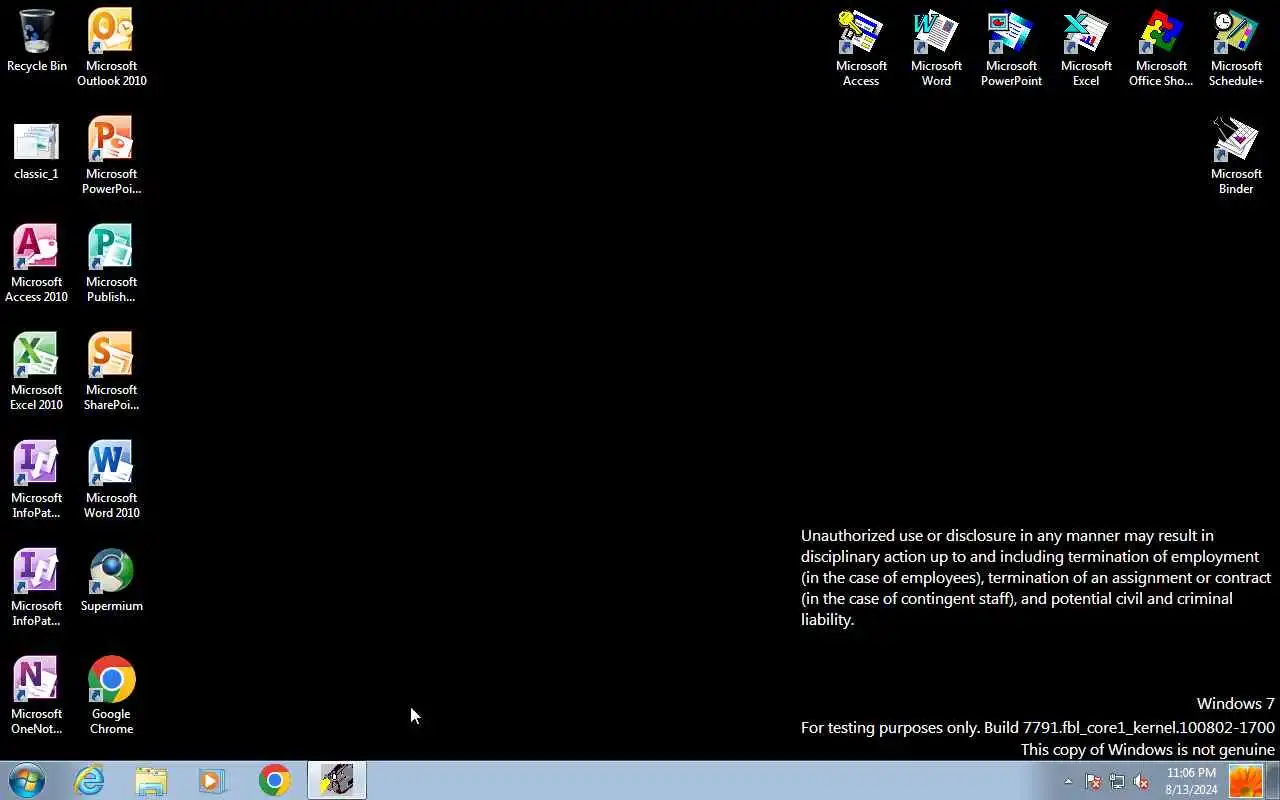Open Windows Media Player from the taskbar
The height and width of the screenshot is (800, 1280).
(x=213, y=780)
